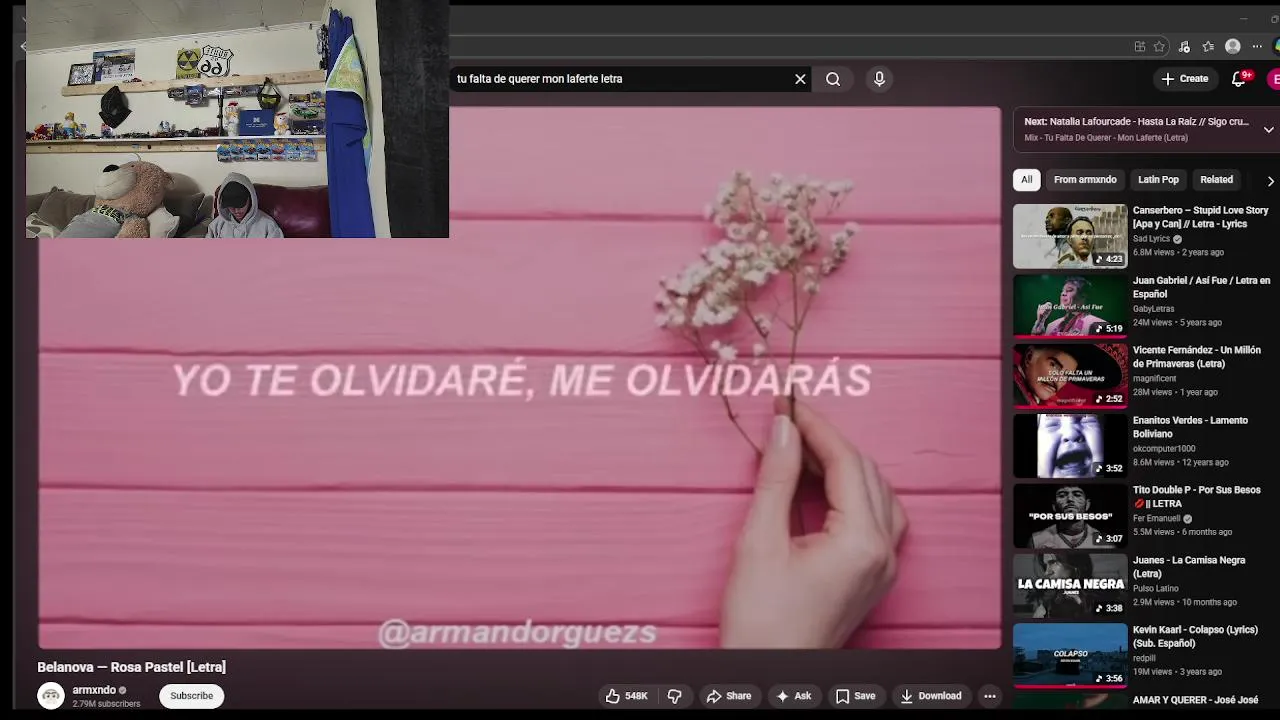Viewport: 1280px width, 720px height.
Task: Select the Related chip
Action: click(1216, 180)
